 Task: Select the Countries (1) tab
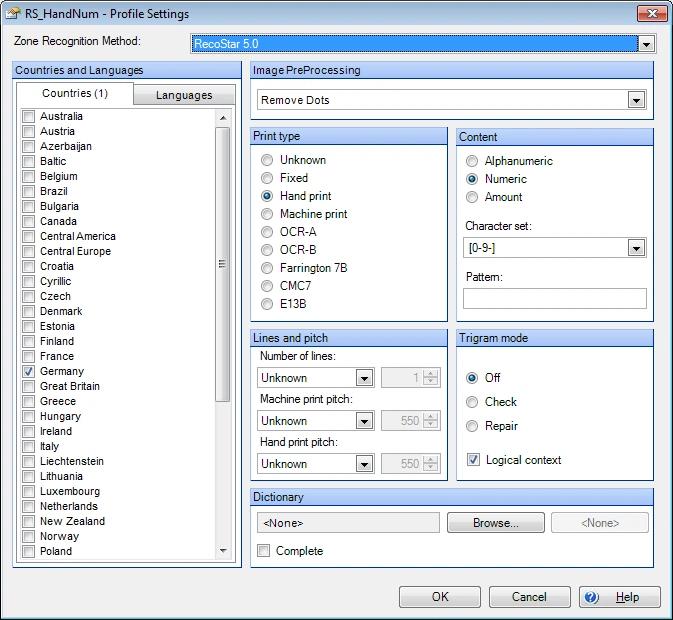click(75, 93)
